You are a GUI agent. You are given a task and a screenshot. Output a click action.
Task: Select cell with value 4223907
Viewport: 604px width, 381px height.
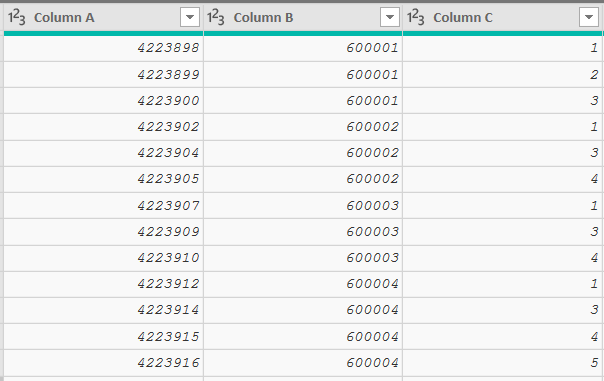104,206
